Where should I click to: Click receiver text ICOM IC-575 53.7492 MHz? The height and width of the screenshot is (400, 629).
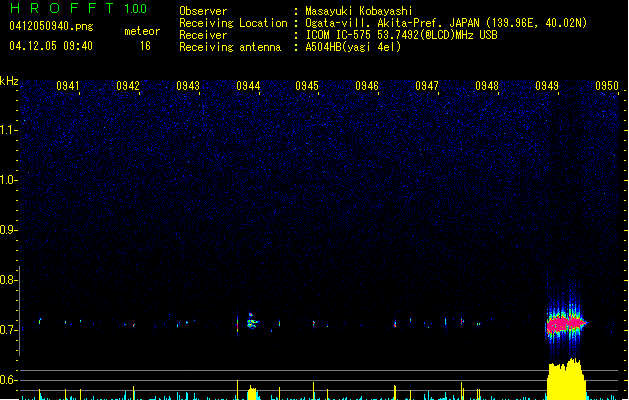tap(401, 35)
